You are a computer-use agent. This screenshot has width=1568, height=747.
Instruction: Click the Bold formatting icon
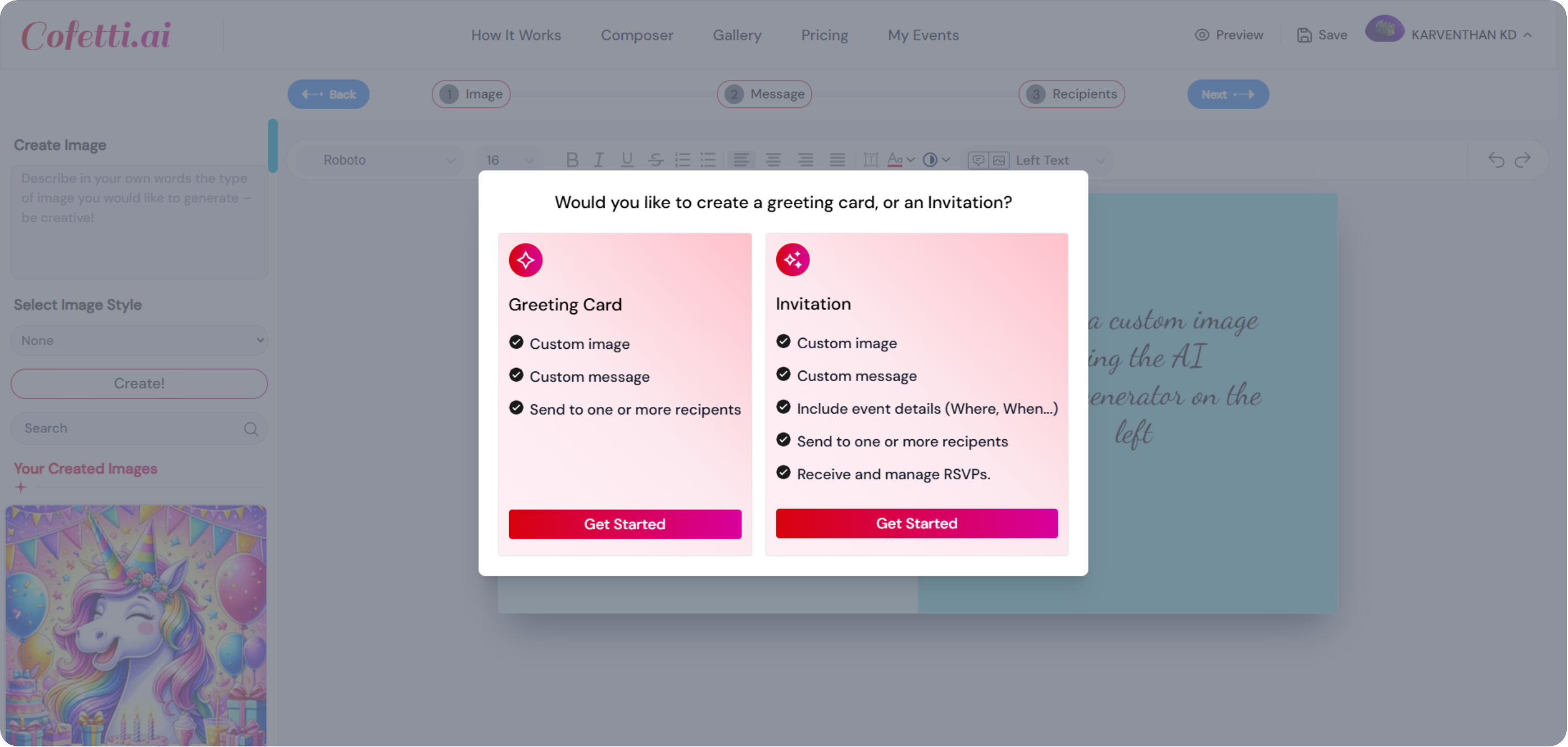(570, 160)
